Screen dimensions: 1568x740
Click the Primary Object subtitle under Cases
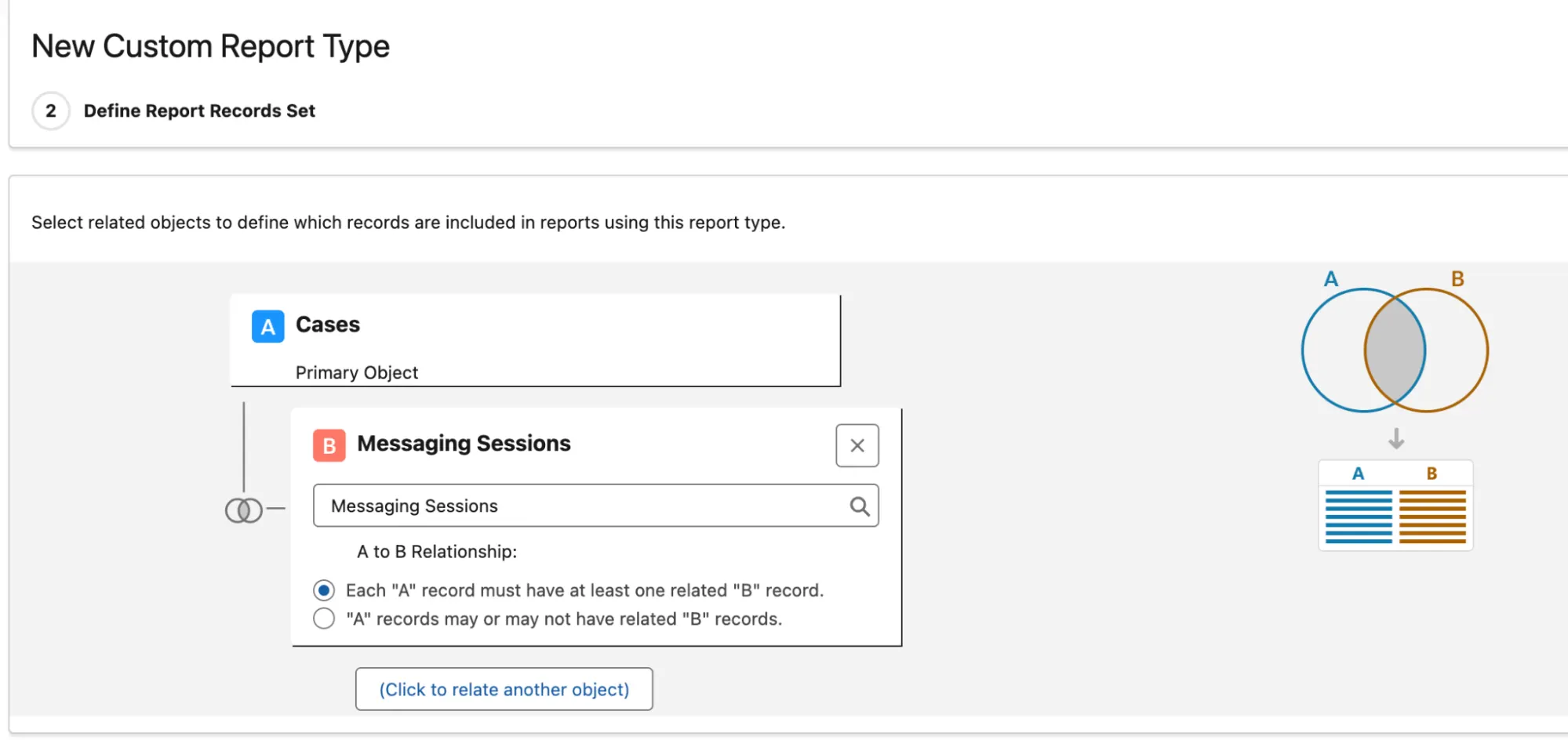point(356,372)
